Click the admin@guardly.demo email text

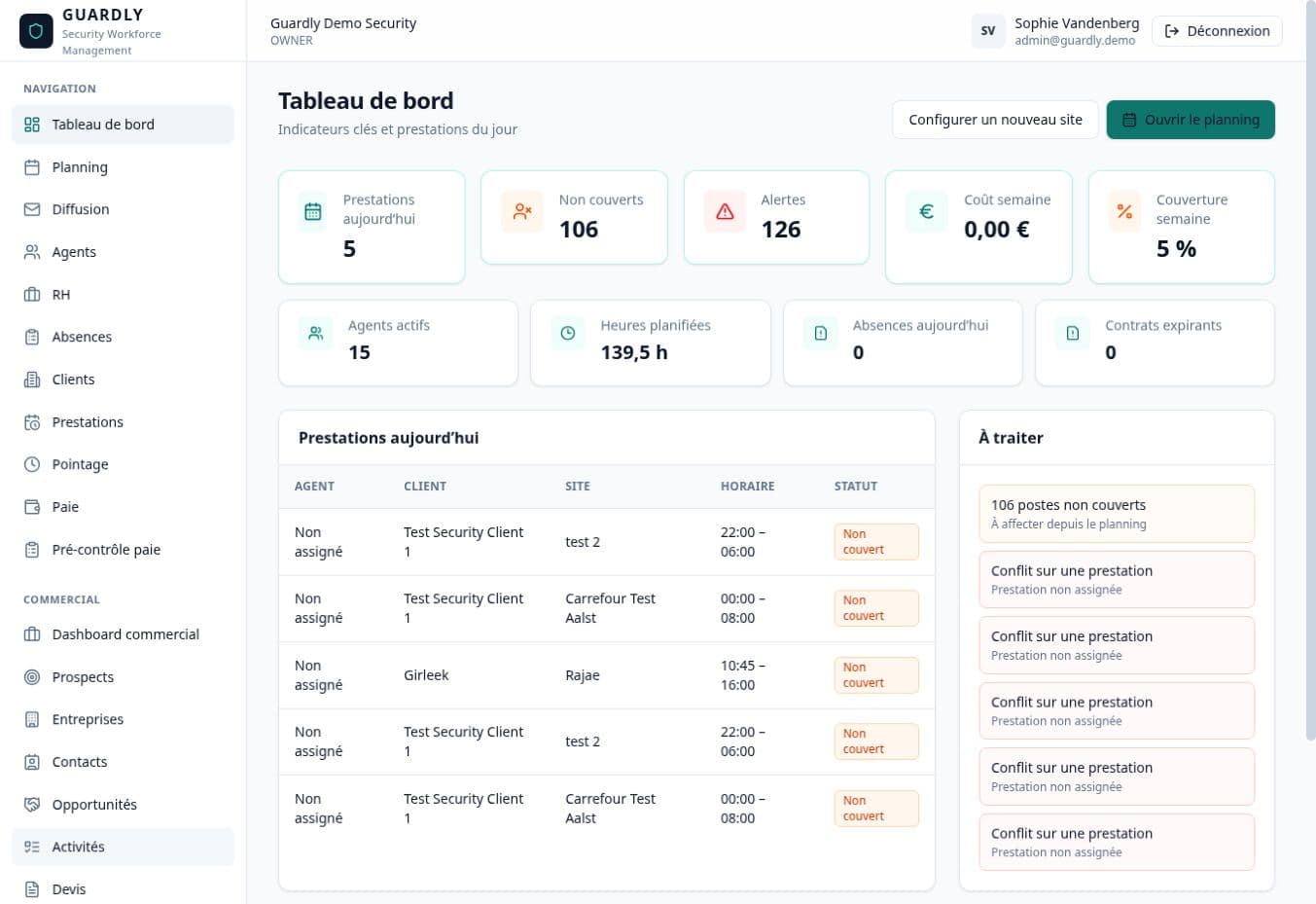pos(1075,41)
